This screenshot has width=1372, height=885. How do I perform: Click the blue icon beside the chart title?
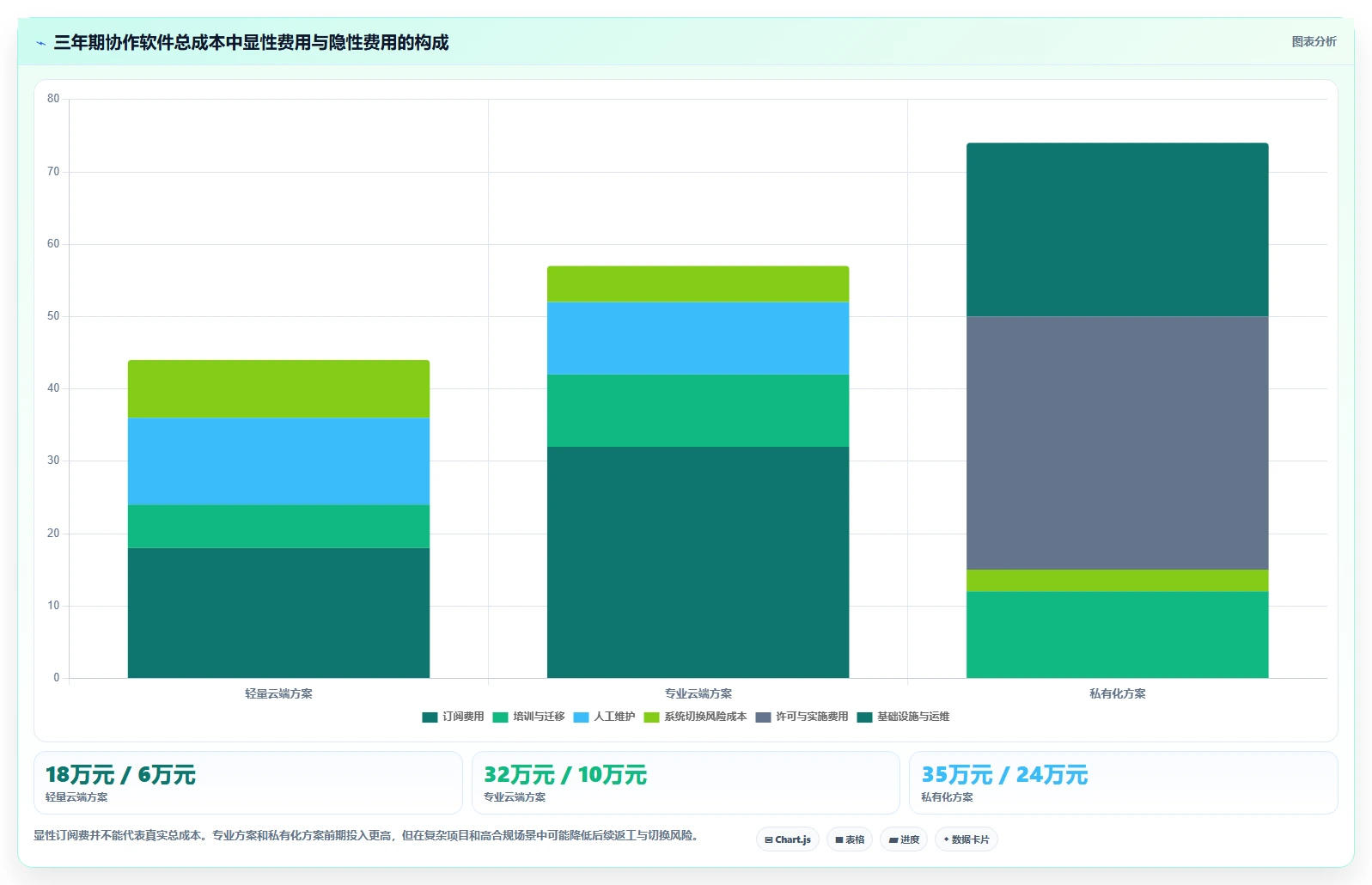40,43
